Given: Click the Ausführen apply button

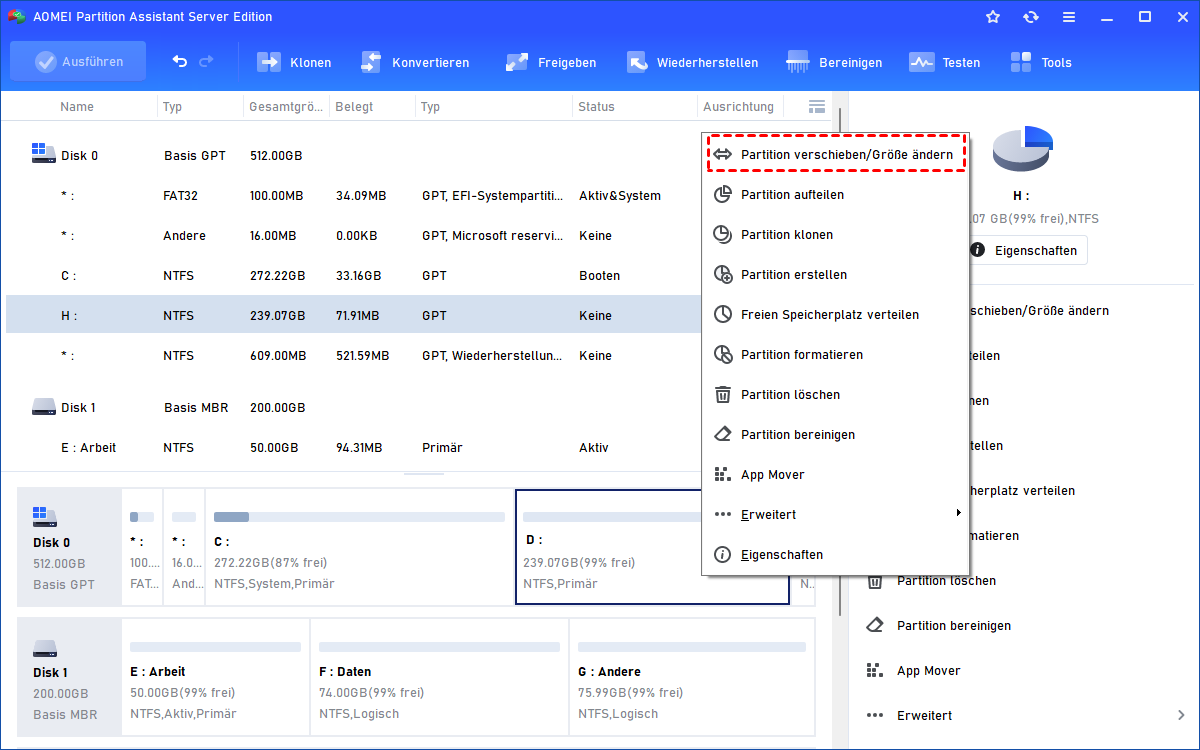Looking at the screenshot, I should [x=78, y=62].
